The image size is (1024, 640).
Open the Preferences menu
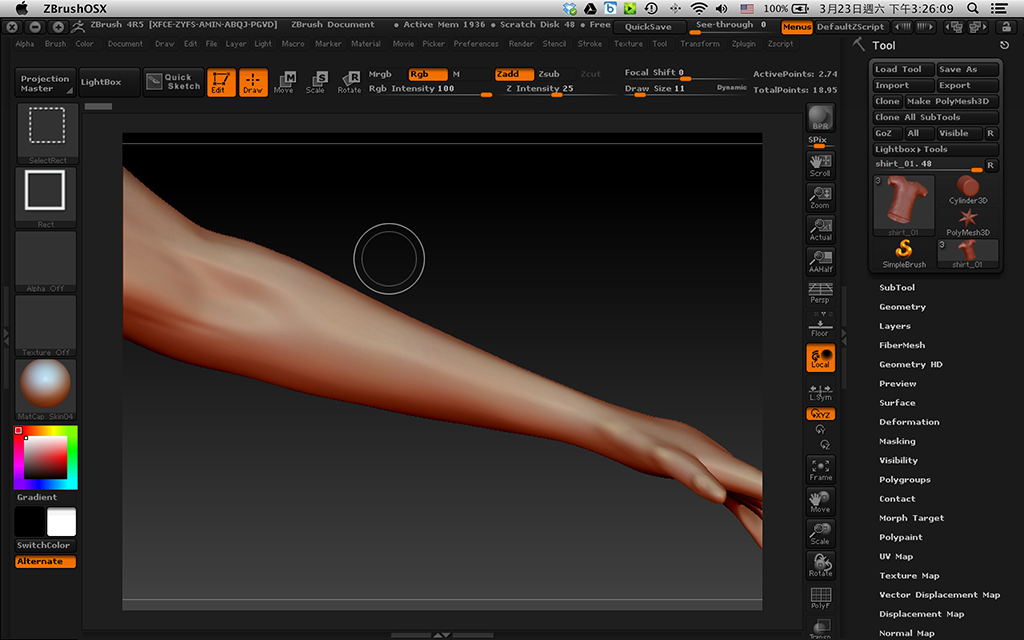476,44
